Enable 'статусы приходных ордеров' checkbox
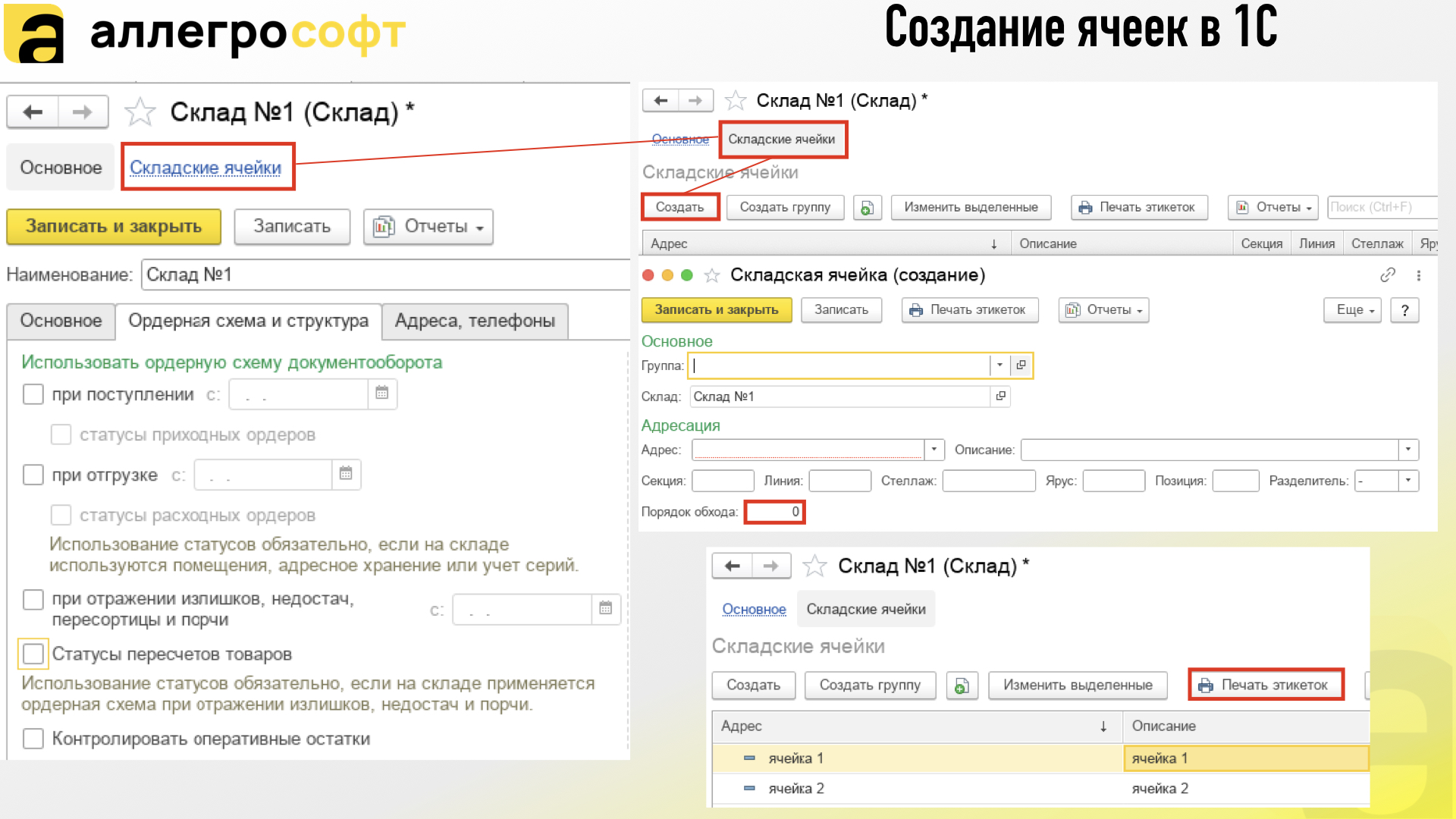Viewport: 1456px width, 819px height. 61,435
